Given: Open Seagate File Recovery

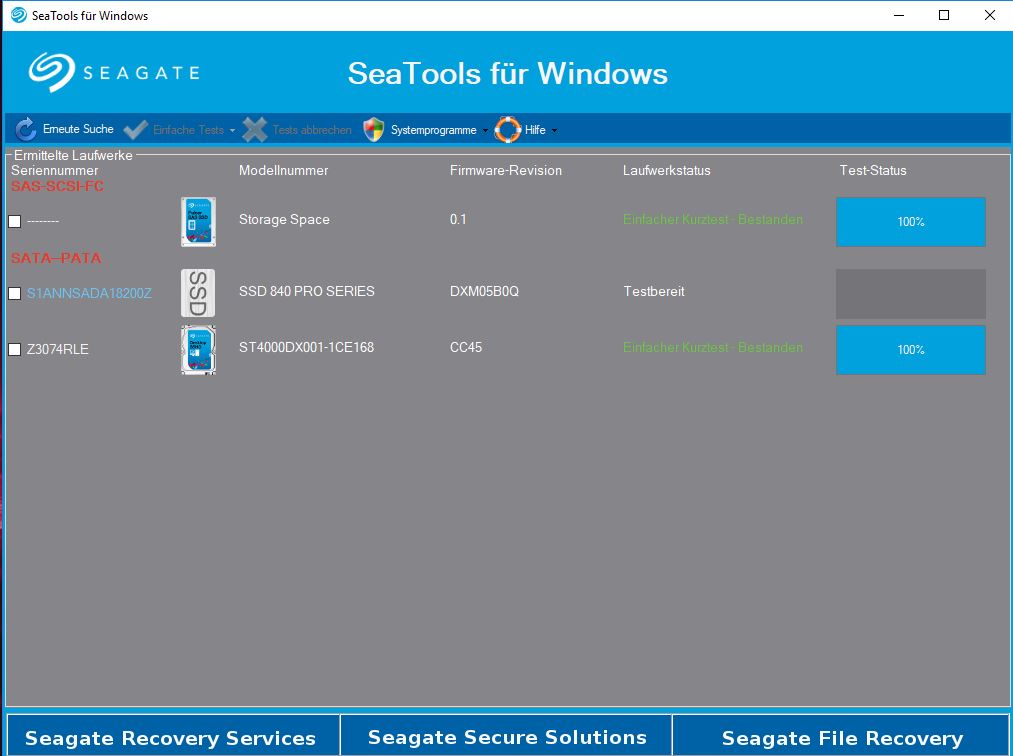Looking at the screenshot, I should coord(841,735).
